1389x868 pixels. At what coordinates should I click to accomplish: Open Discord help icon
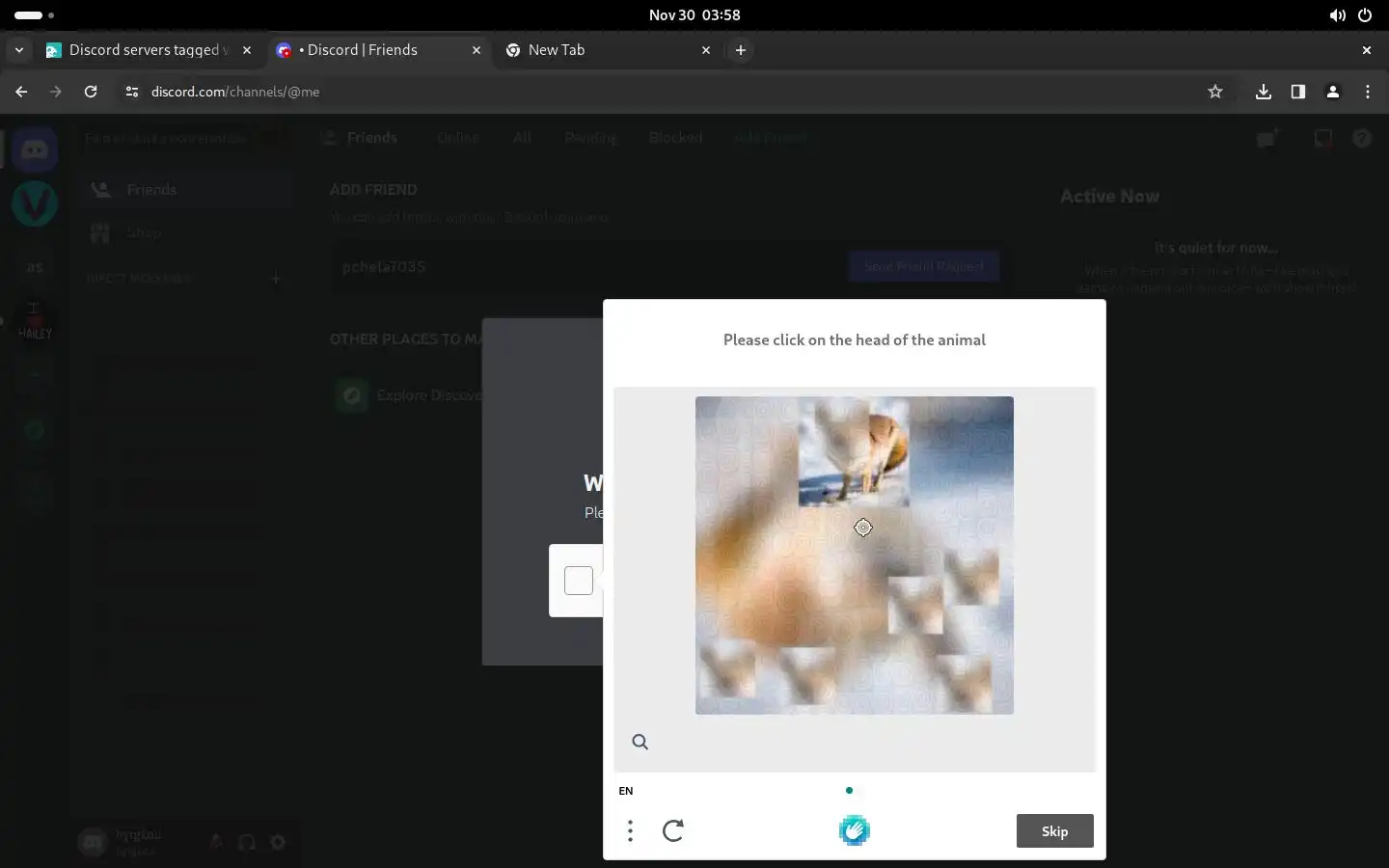[1362, 139]
